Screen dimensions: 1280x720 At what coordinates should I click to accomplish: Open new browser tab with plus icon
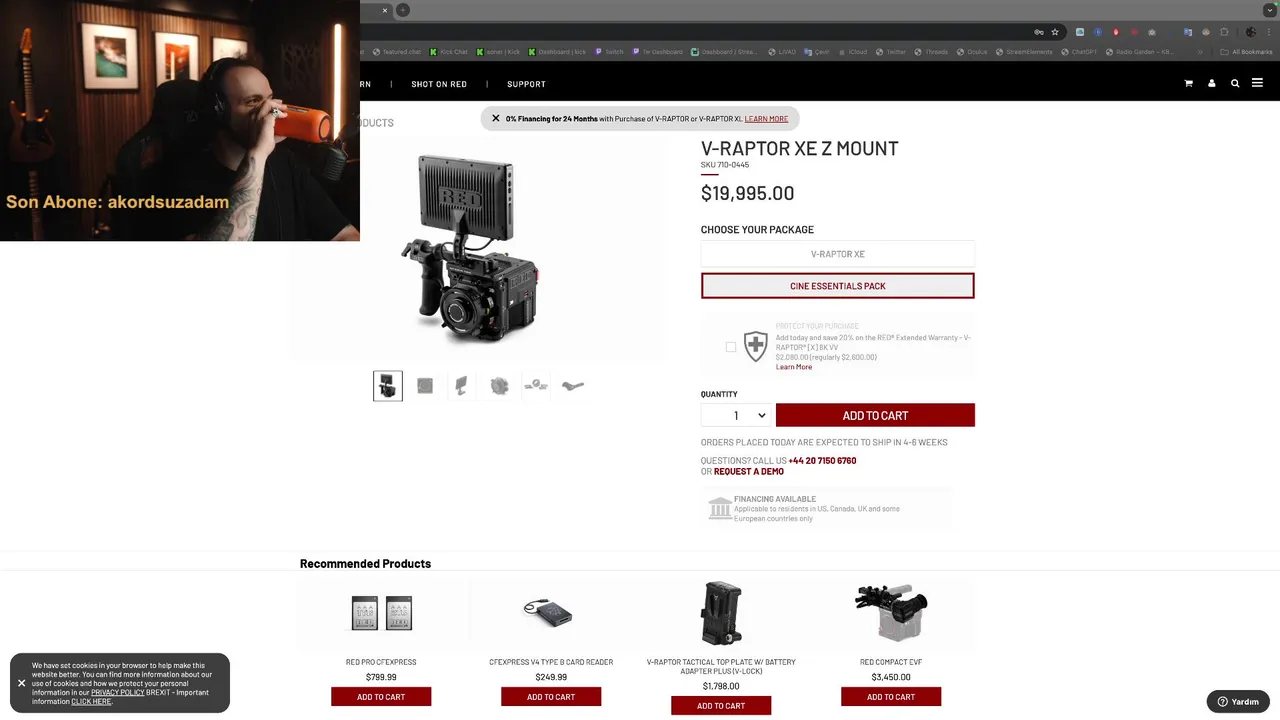tap(403, 10)
